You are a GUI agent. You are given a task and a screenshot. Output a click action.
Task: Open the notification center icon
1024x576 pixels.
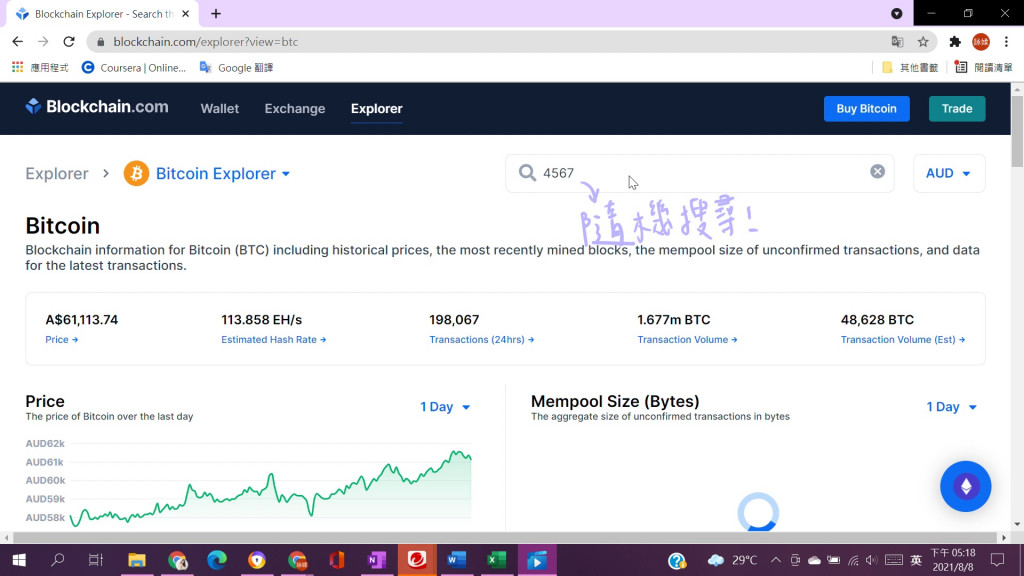coord(997,560)
